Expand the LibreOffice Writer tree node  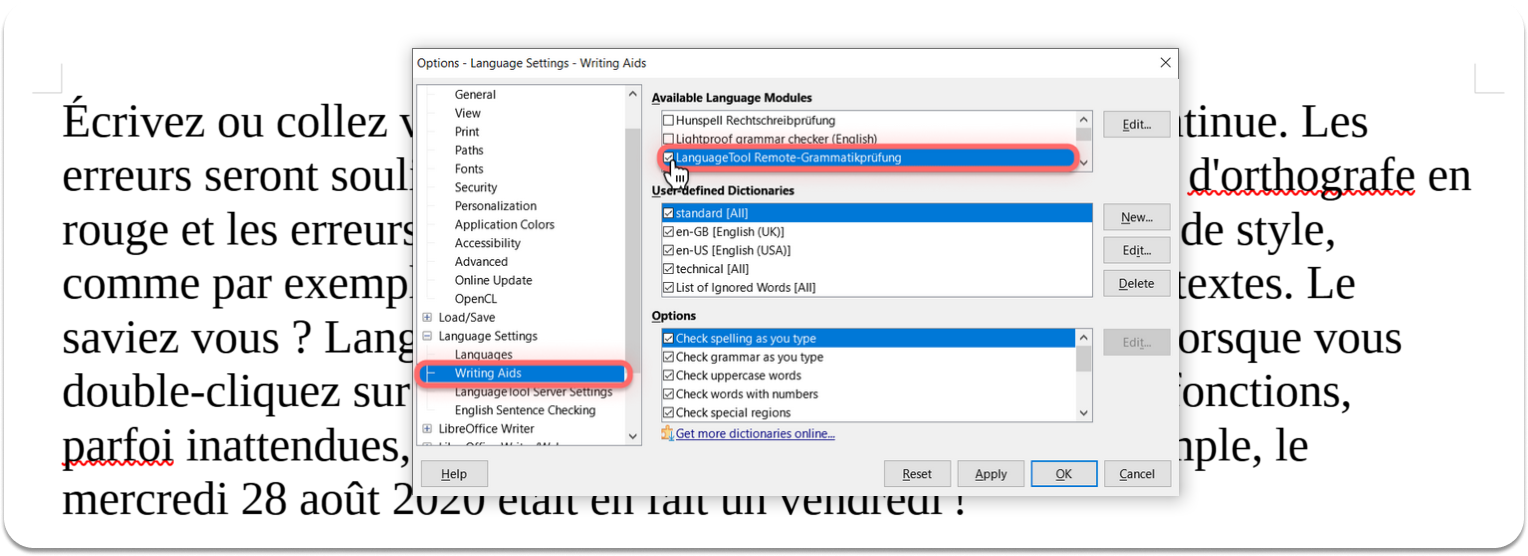click(427, 429)
